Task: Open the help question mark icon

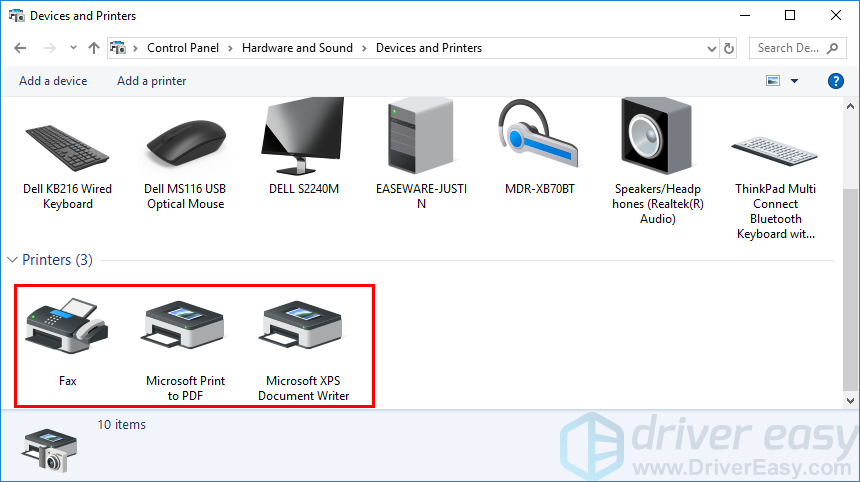Action: pos(835,81)
